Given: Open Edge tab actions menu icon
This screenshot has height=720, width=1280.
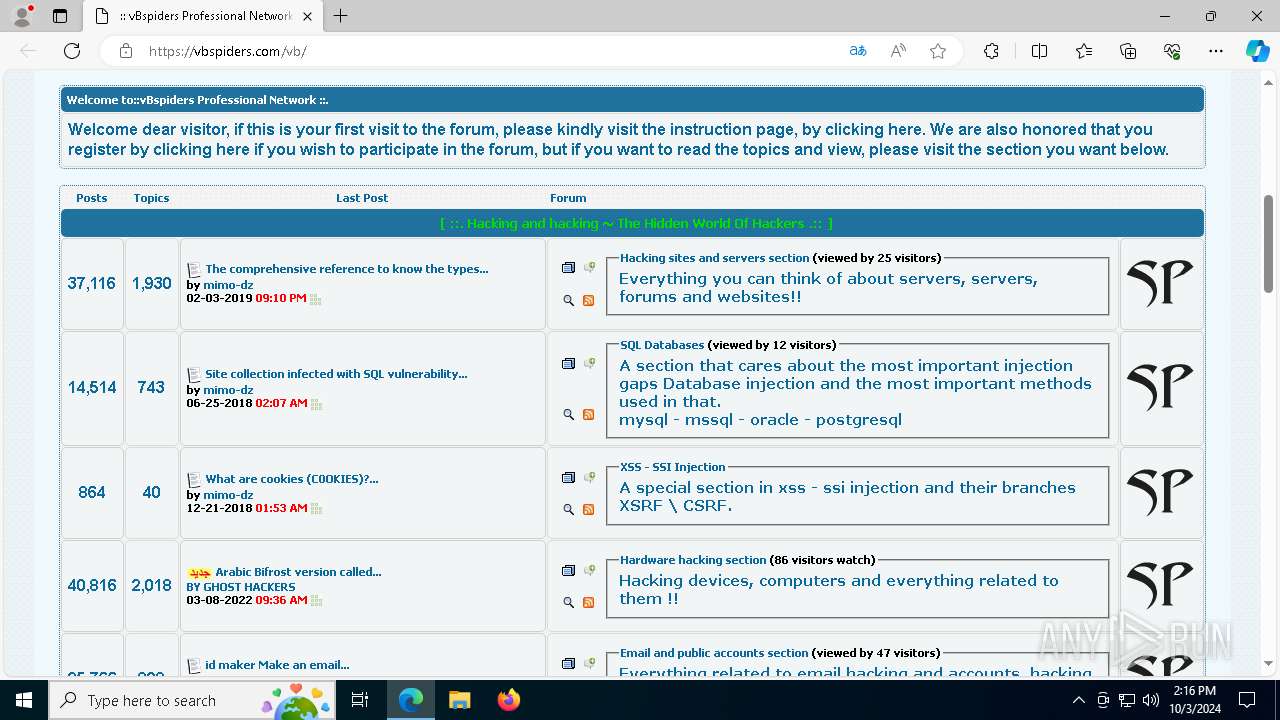Looking at the screenshot, I should (60, 16).
